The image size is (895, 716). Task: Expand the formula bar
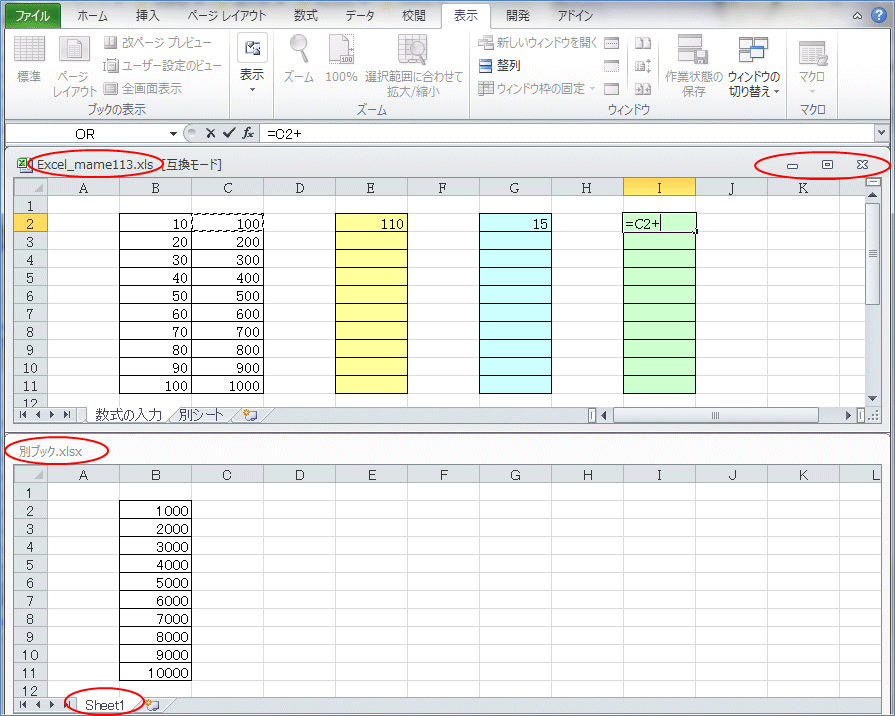tap(881, 132)
